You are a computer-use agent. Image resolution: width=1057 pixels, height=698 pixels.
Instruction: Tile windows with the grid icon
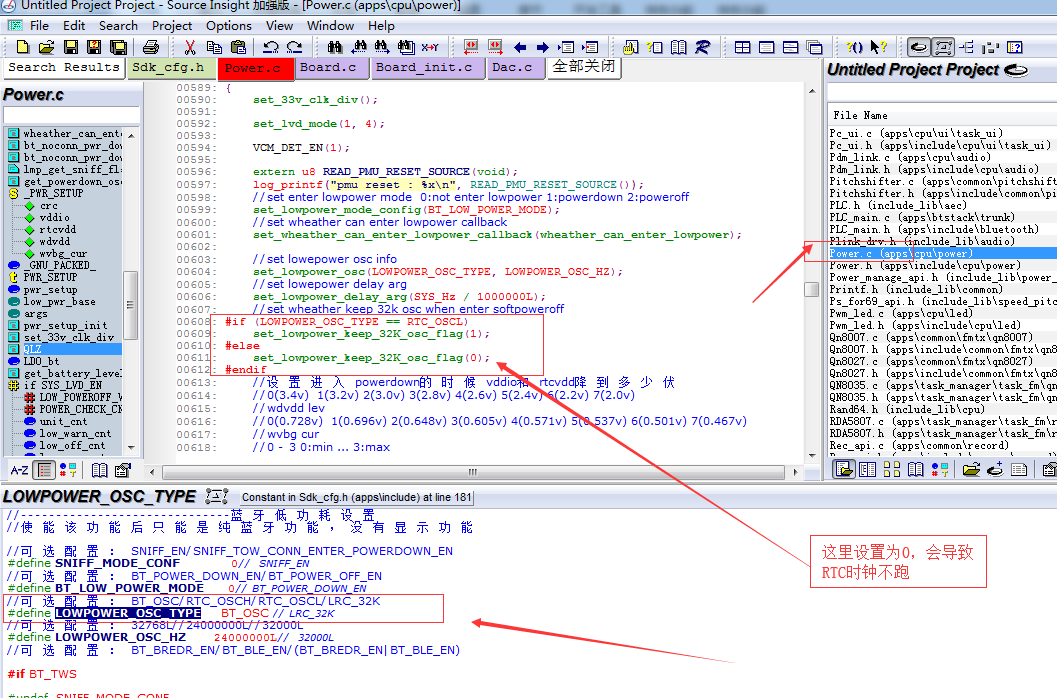pos(742,47)
